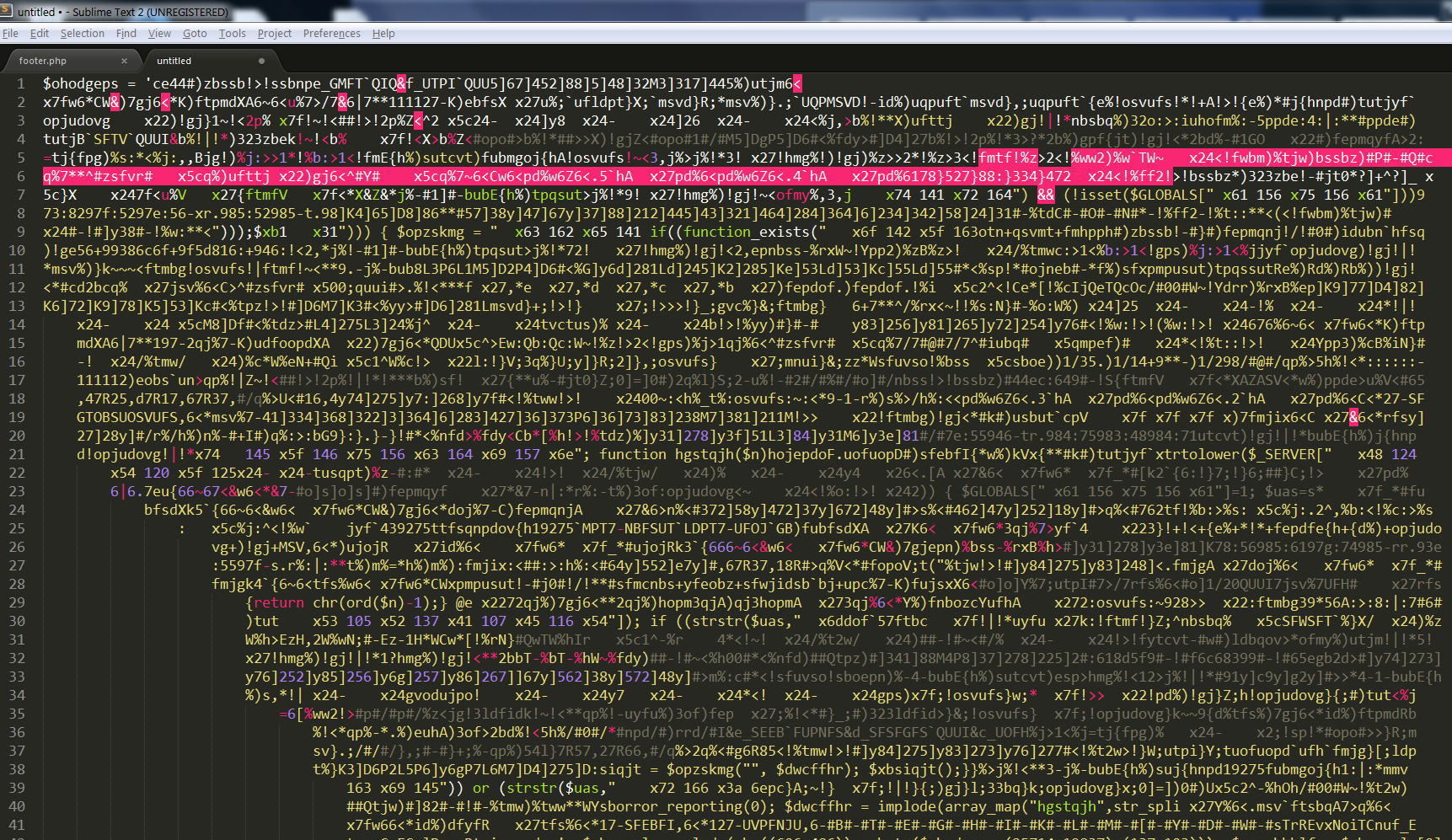Click line number 21 in the gutter
The height and width of the screenshot is (840, 1452).
click(17, 454)
